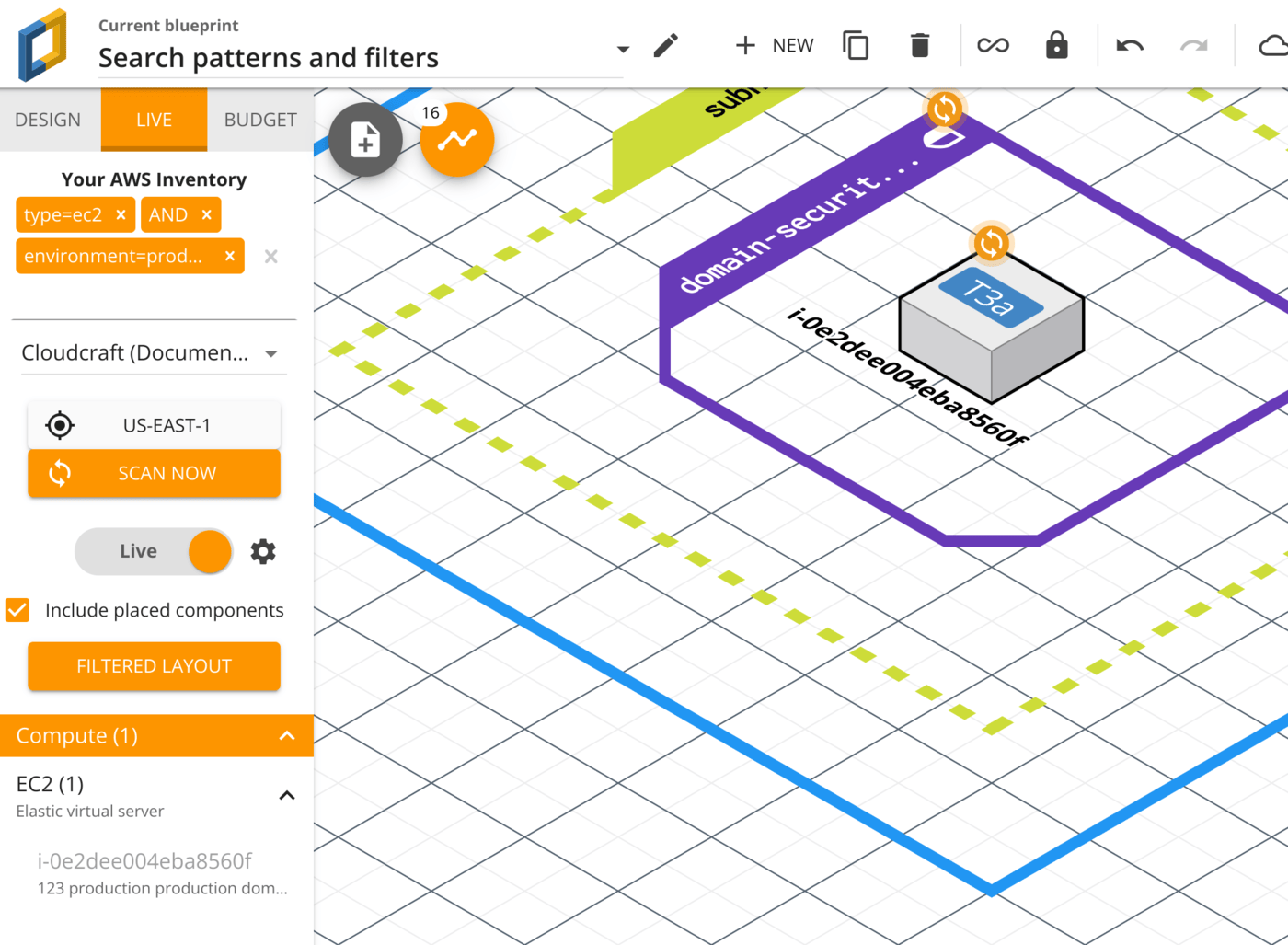Viewport: 1288px width, 945px height.
Task: Delete blueprint with trash icon
Action: [920, 45]
